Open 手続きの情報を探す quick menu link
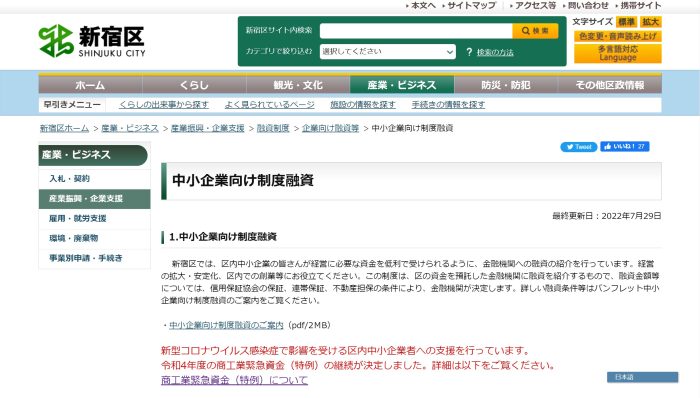This screenshot has height=398, width=700. [x=448, y=104]
